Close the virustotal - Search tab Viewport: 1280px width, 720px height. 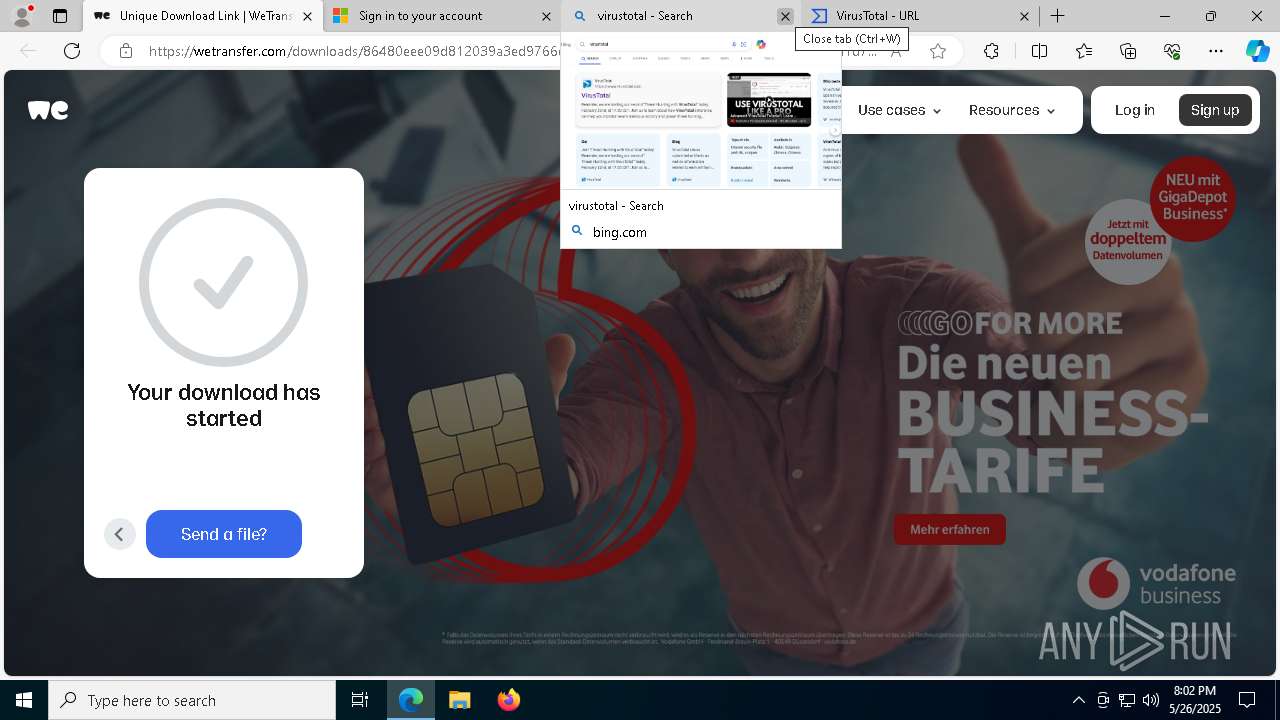pyautogui.click(x=785, y=16)
